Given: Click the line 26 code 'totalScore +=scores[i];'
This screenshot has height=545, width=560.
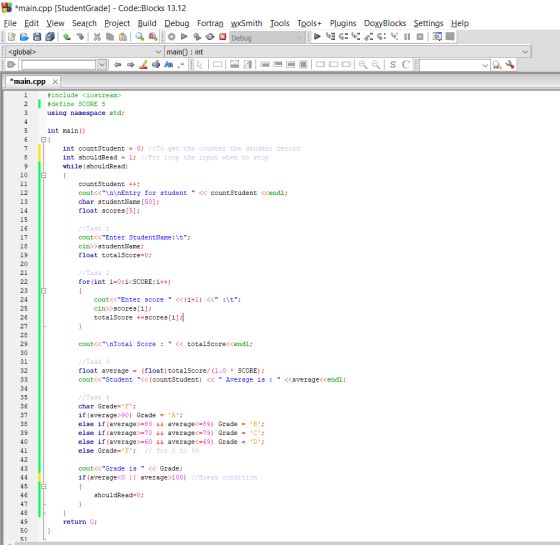Looking at the screenshot, I should [138, 318].
